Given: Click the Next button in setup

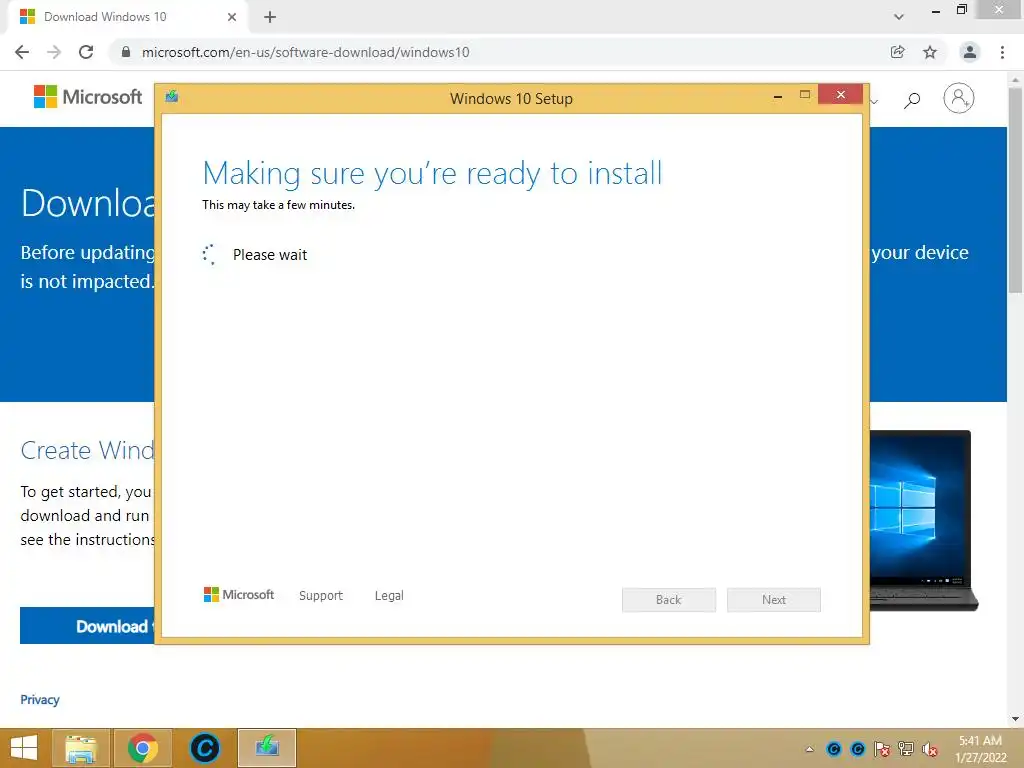Looking at the screenshot, I should 774,600.
